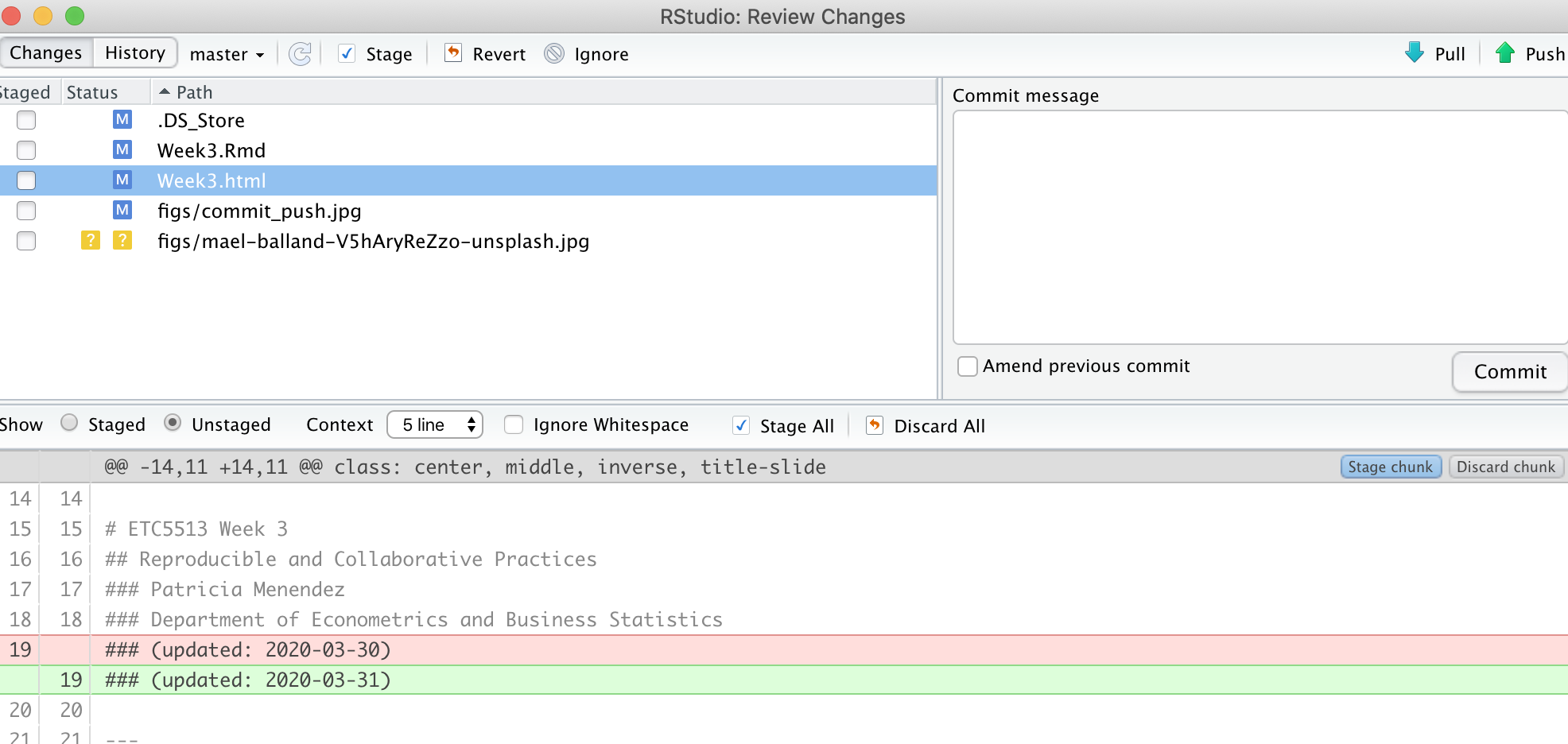This screenshot has height=744, width=1568.
Task: Click the refresh icon beside master branch
Action: (x=300, y=54)
